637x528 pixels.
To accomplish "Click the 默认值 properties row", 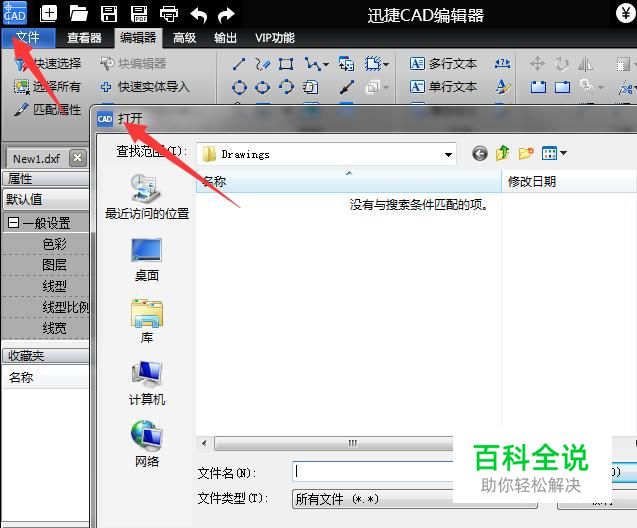I will pos(45,199).
